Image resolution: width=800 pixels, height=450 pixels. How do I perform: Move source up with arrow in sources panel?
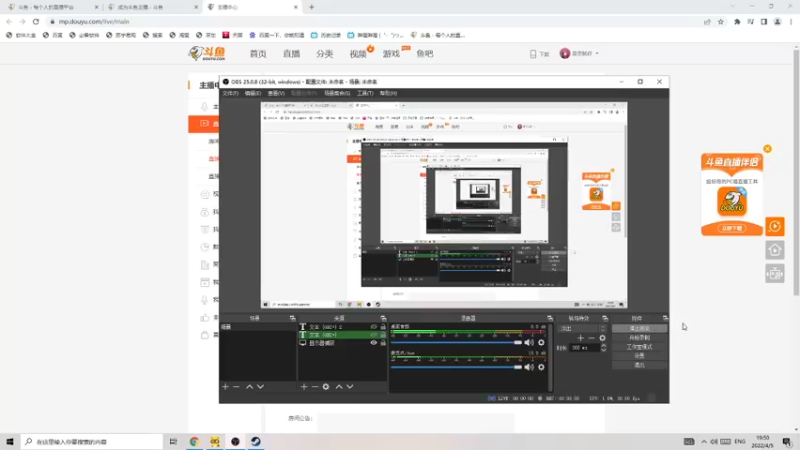point(339,387)
